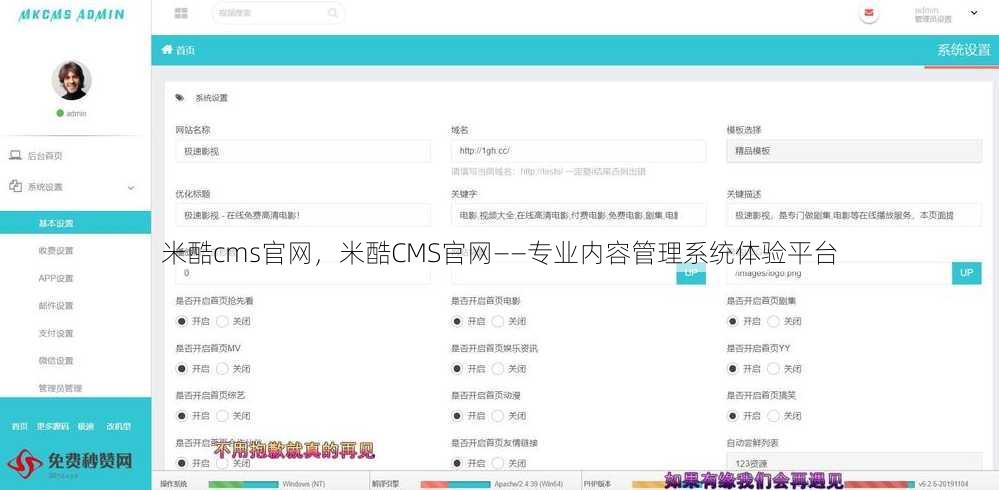Image resolution: width=999 pixels, height=490 pixels.
Task: Collapse the 系统设置 sidebar chevron
Action: (x=131, y=188)
